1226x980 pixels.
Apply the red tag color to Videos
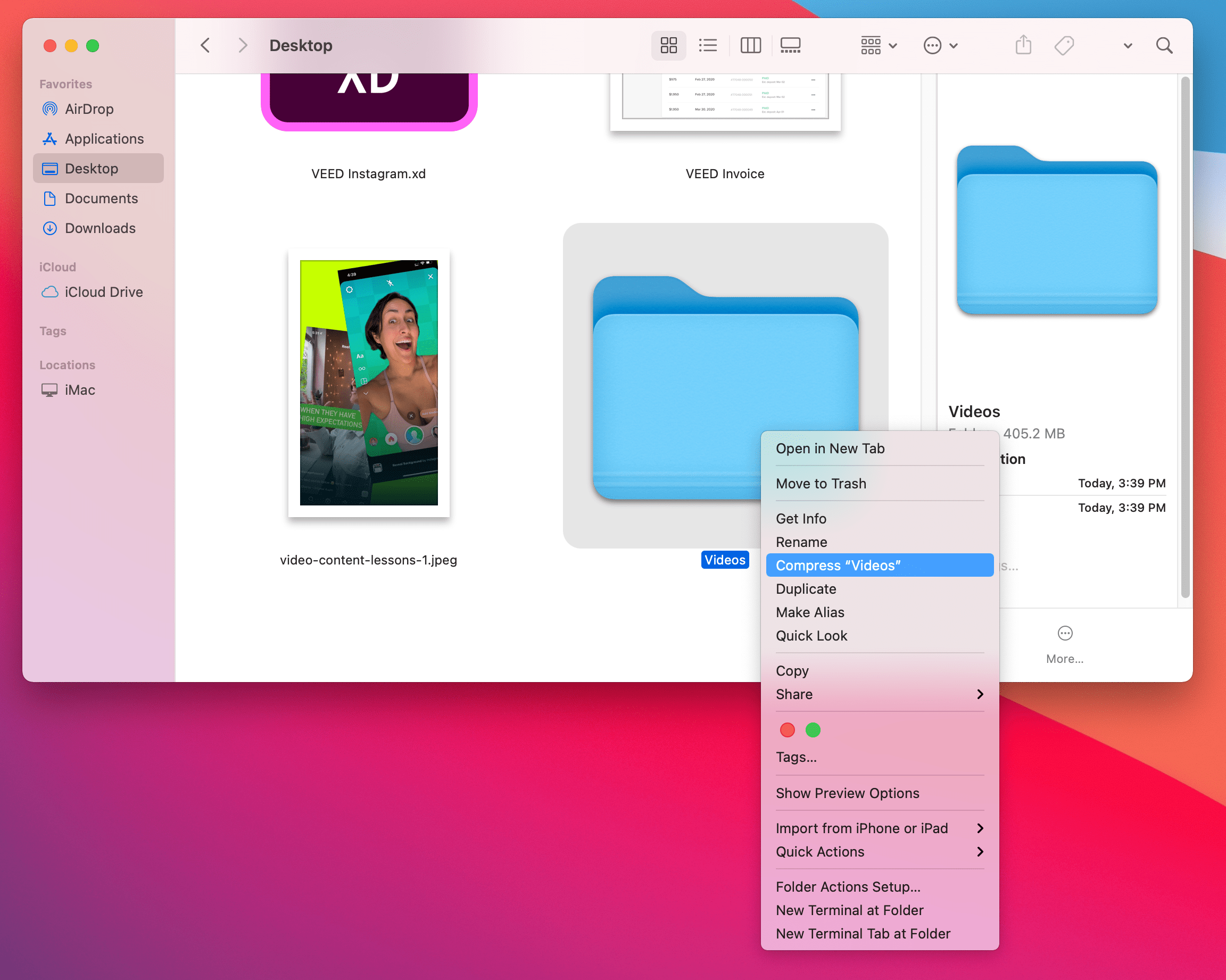pyautogui.click(x=787, y=730)
